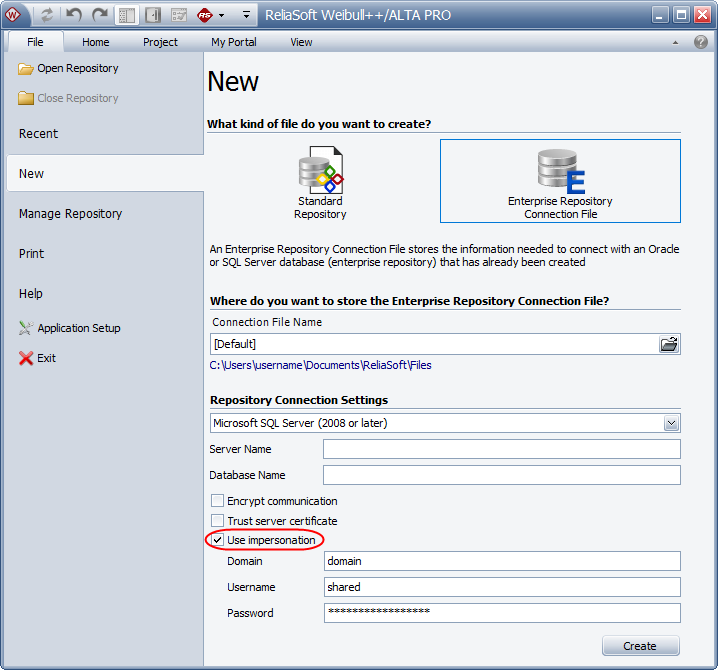Choose the Standard Repository file type
This screenshot has width=718, height=670.
click(320, 181)
